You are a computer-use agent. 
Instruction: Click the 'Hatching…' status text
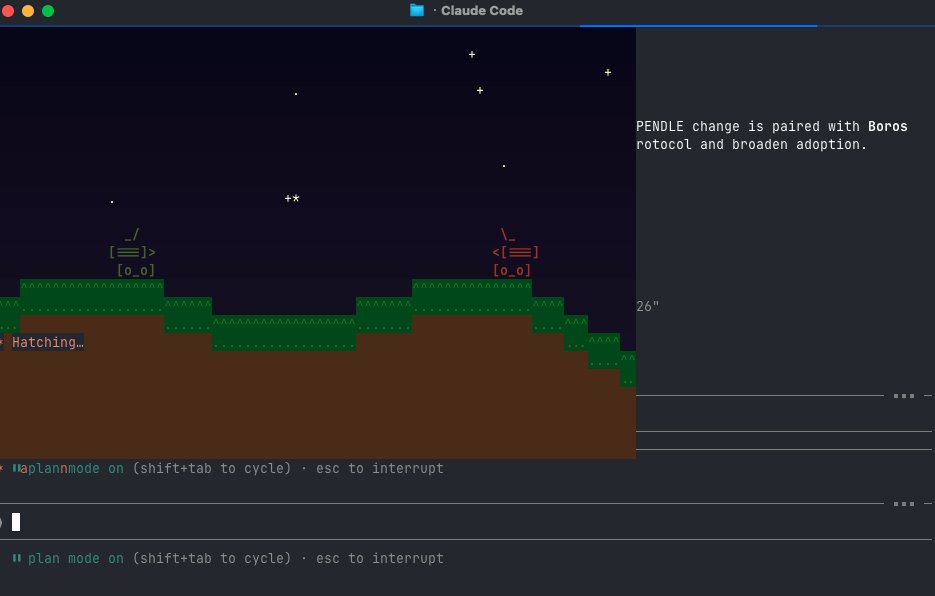point(48,342)
